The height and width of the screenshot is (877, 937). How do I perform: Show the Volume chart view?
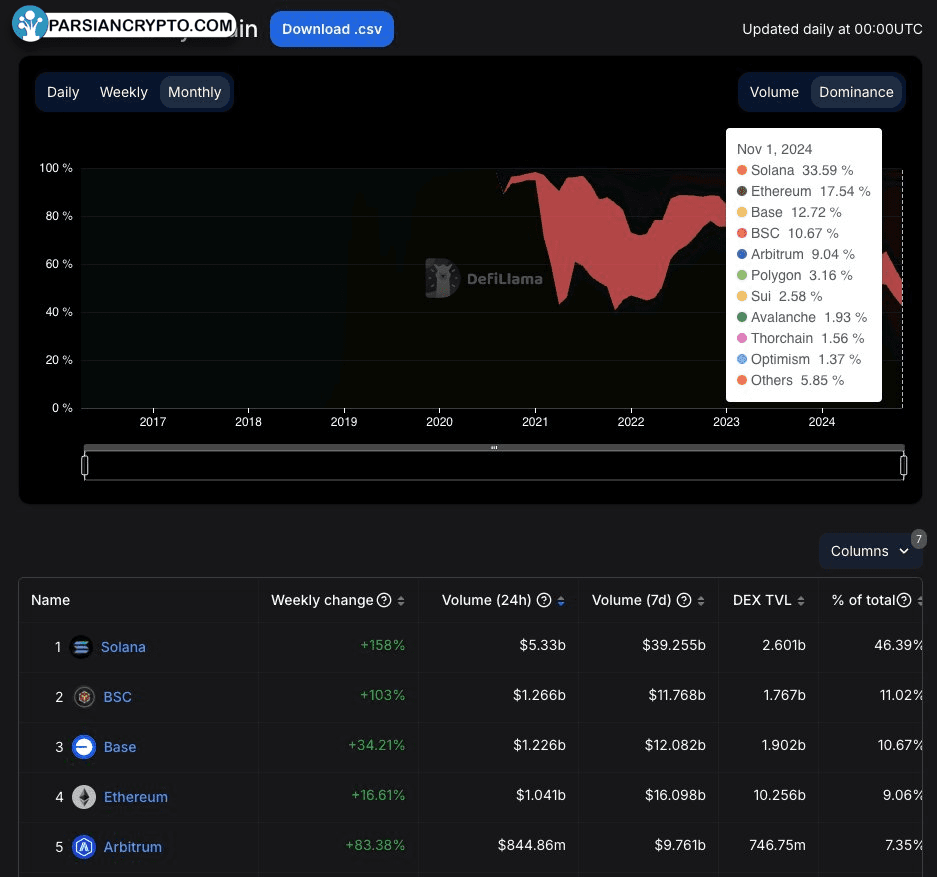pos(774,92)
